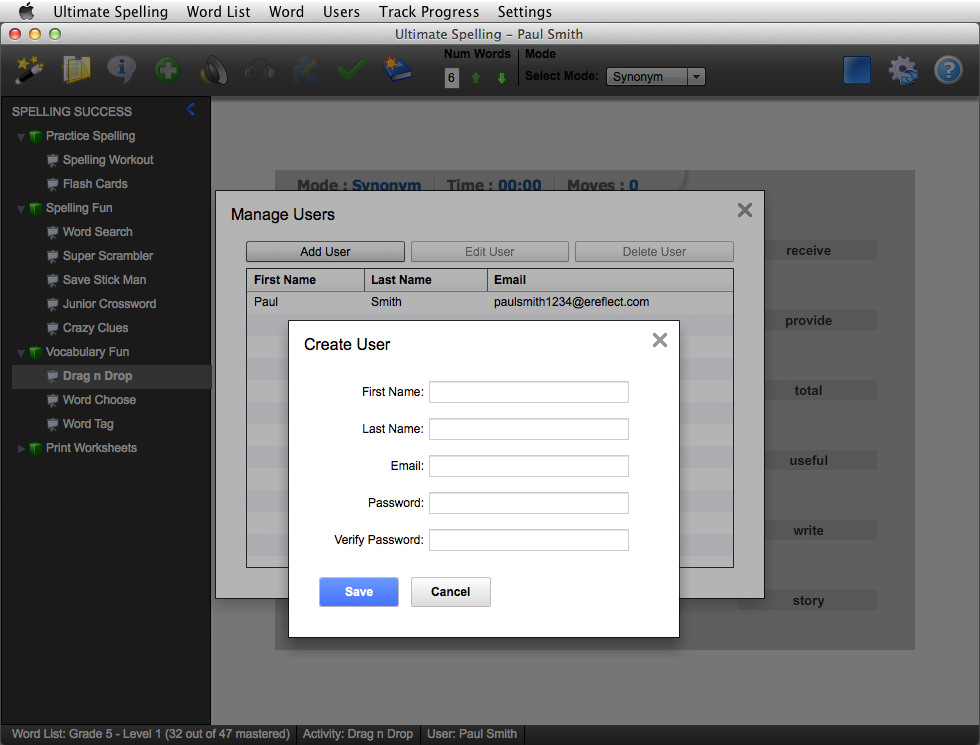This screenshot has width=980, height=745.
Task: Open settings using the gear icon
Action: click(x=903, y=70)
